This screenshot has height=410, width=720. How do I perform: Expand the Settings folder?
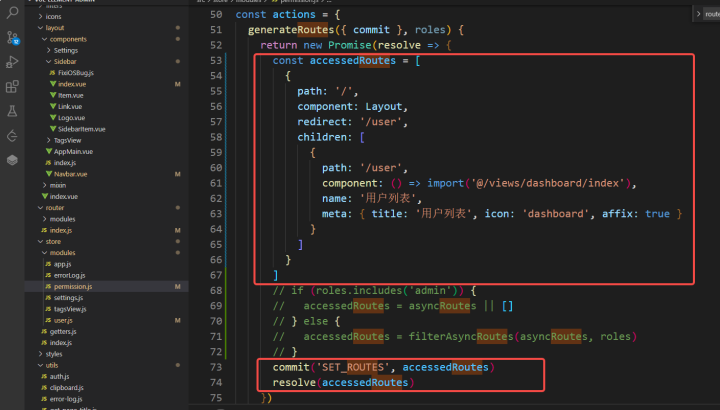click(66, 51)
